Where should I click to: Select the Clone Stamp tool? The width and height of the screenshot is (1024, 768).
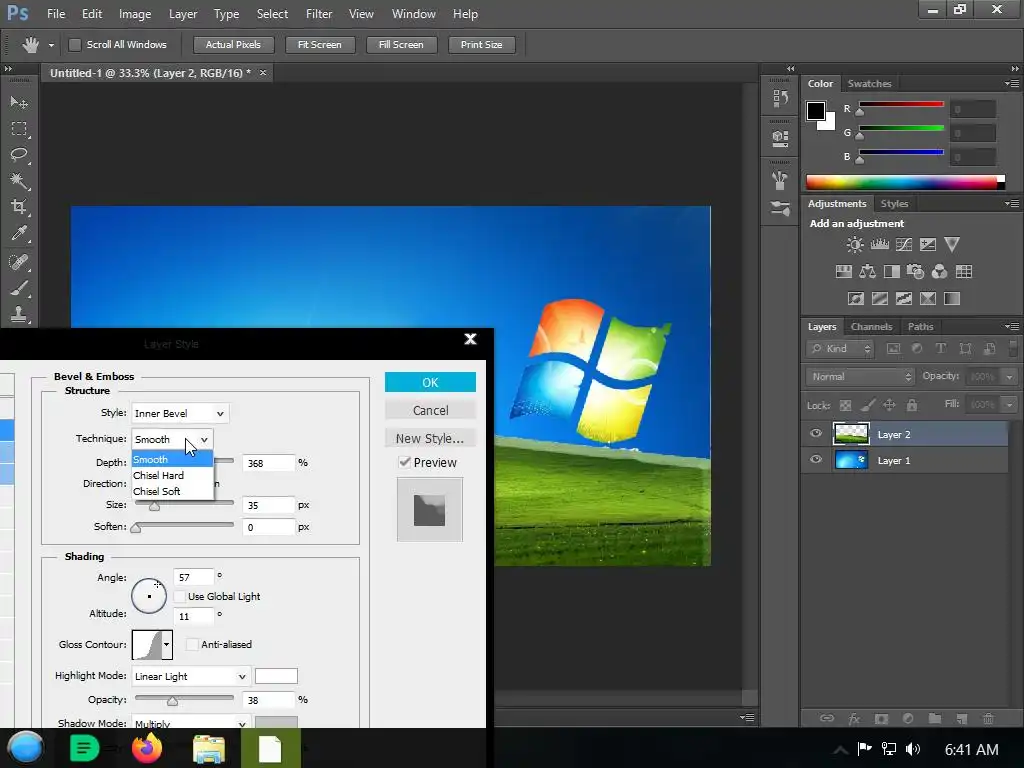pyautogui.click(x=19, y=314)
